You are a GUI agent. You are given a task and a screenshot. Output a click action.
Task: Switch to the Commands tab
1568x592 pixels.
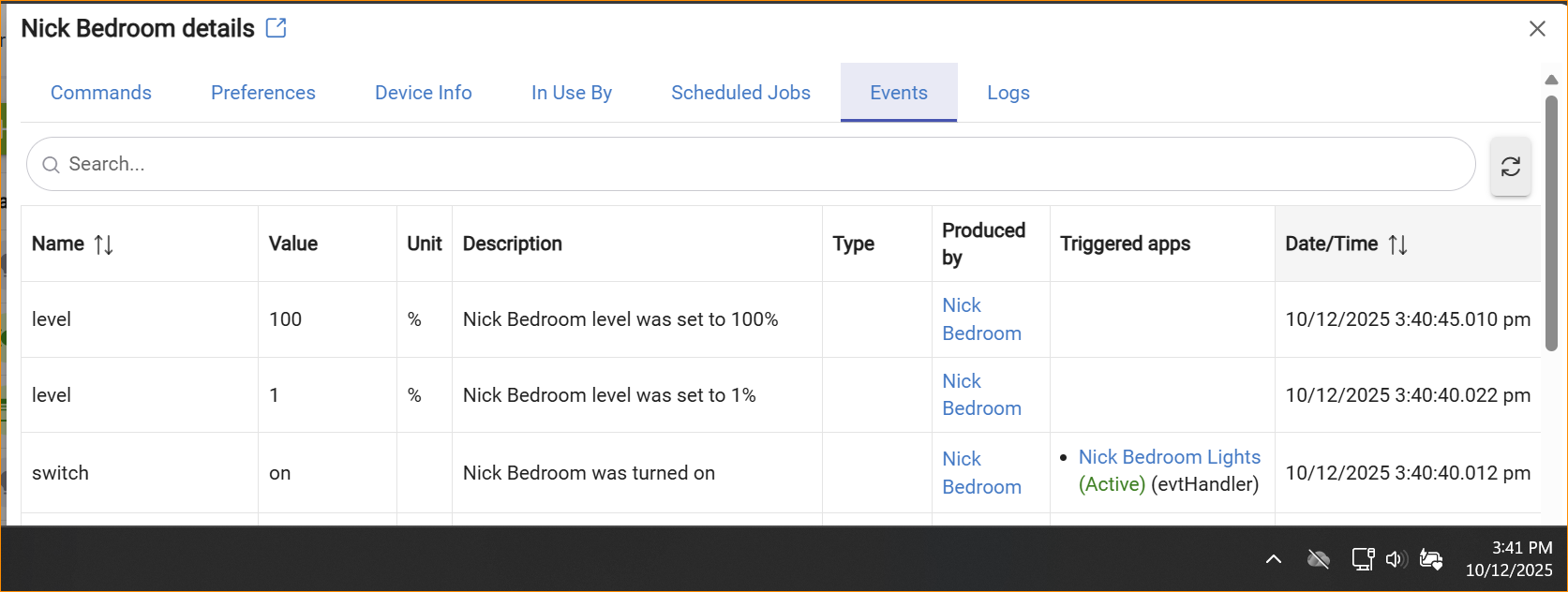tap(101, 93)
